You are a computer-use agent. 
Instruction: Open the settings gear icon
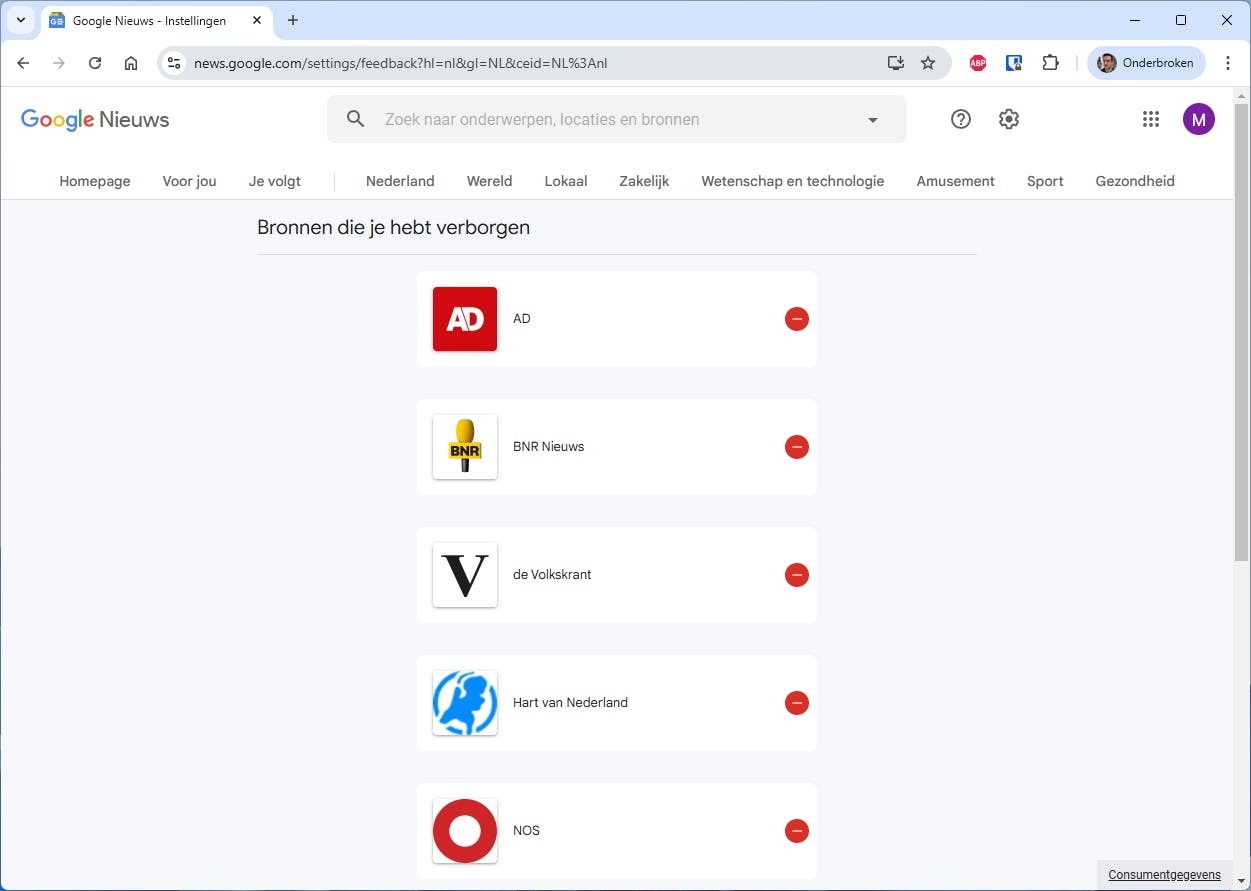point(1009,119)
